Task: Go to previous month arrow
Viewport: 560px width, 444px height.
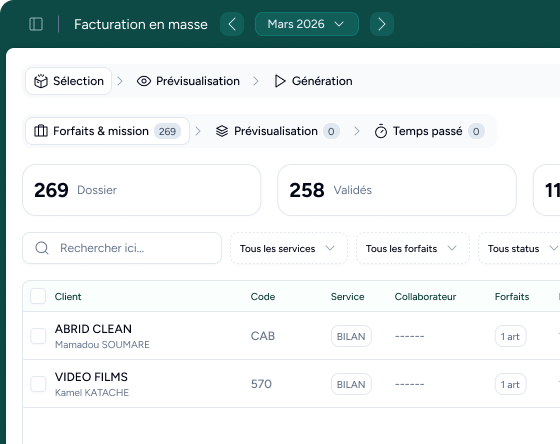Action: pos(232,24)
